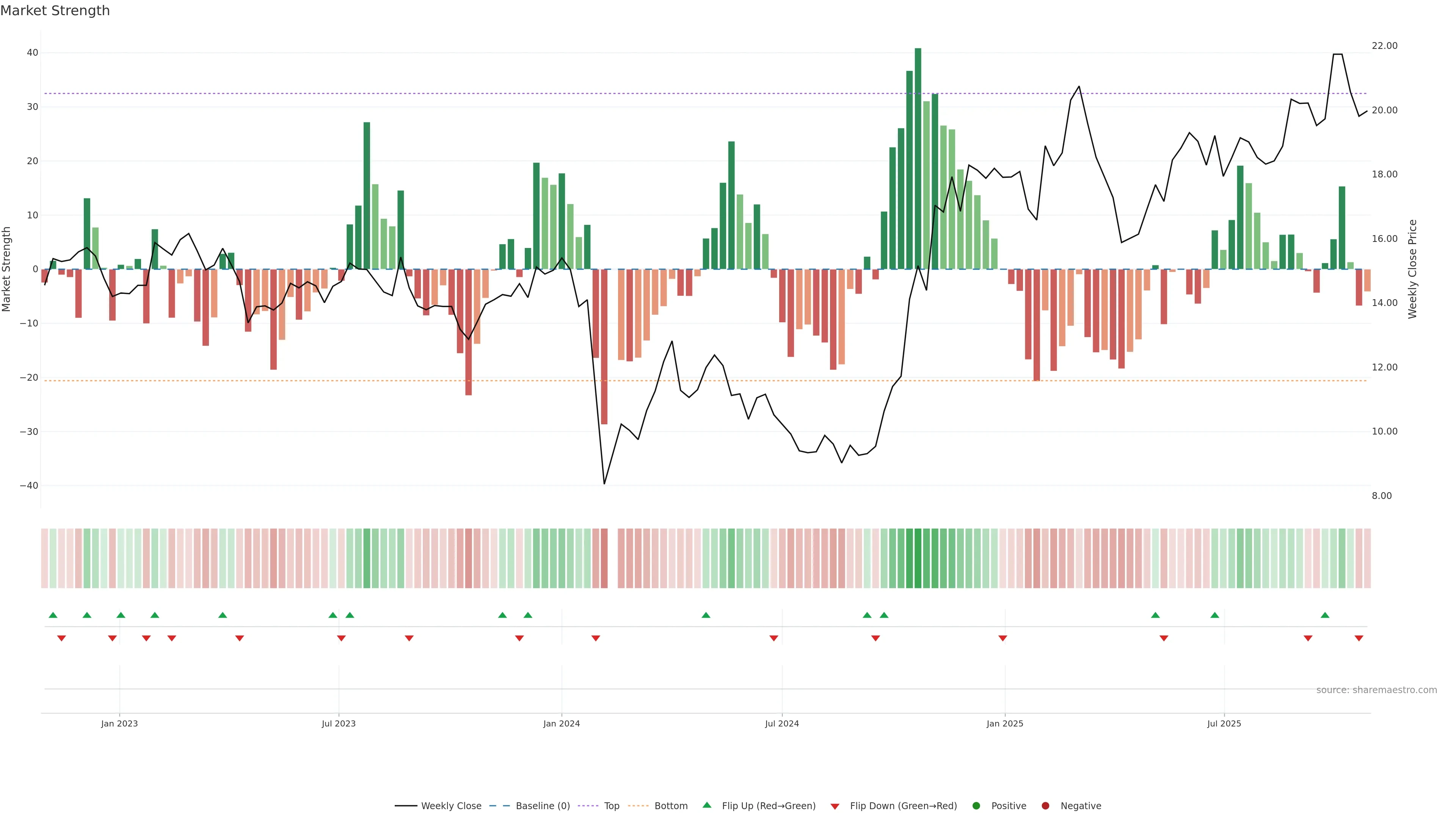
Task: Click the darkest green heatmap strip cell
Action: click(918, 559)
